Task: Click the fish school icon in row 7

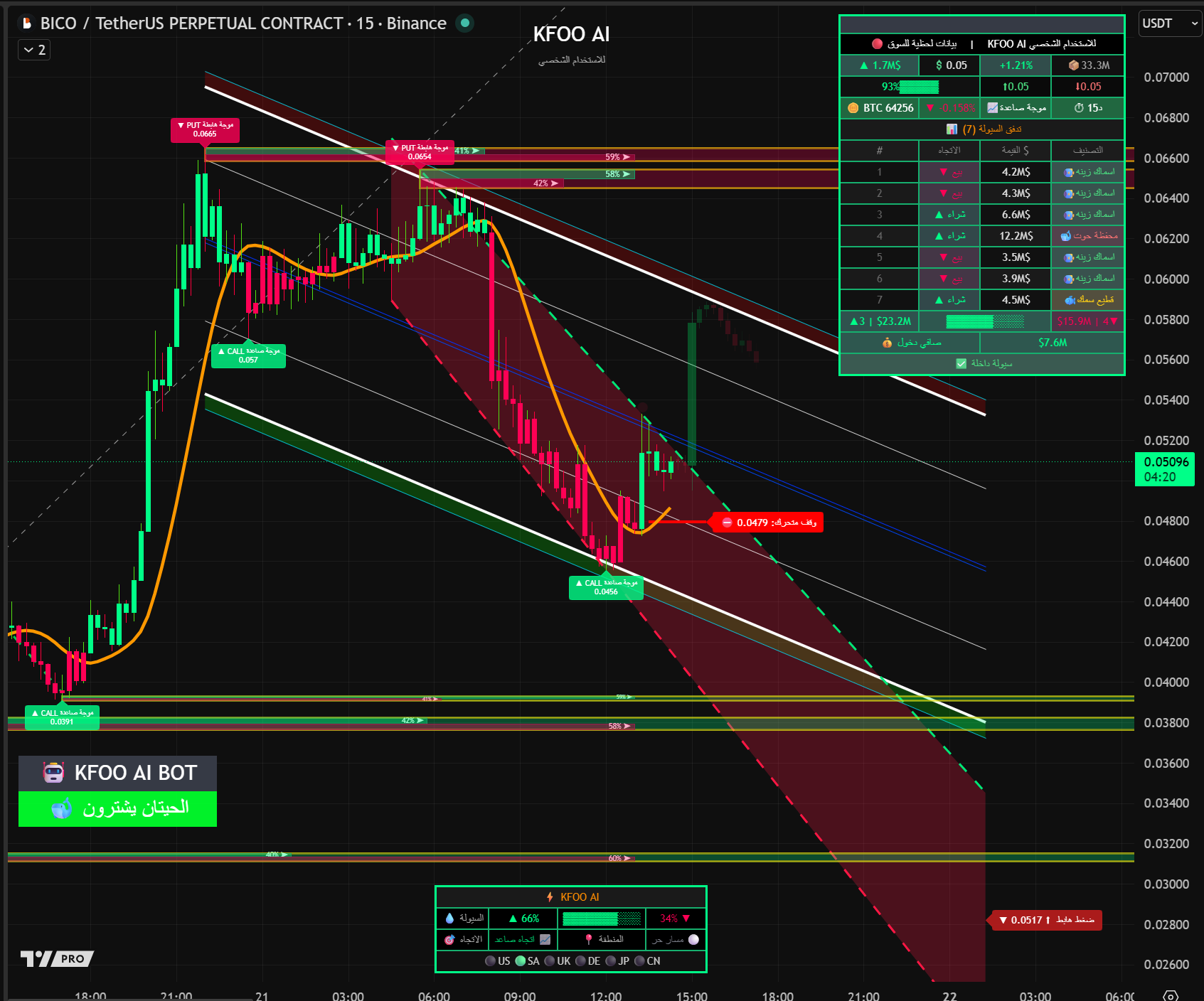Action: 1070,300
